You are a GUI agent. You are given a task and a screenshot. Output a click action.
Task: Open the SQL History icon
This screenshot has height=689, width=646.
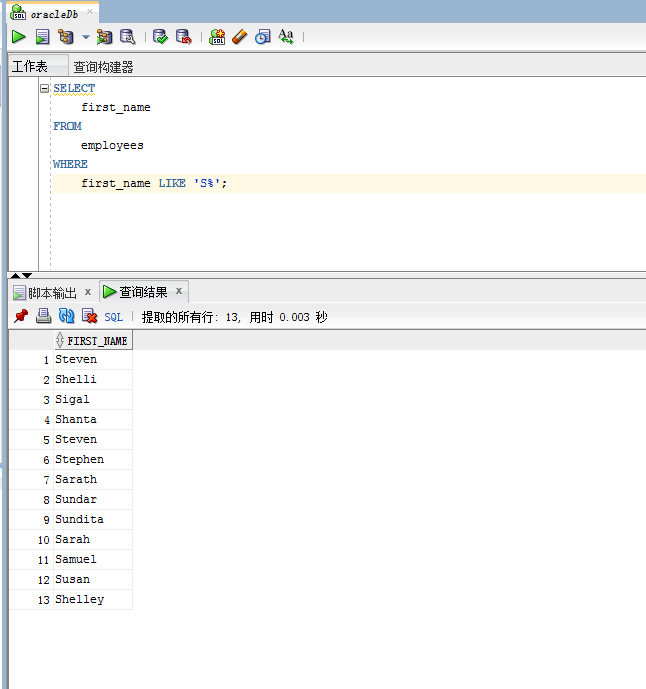(263, 37)
